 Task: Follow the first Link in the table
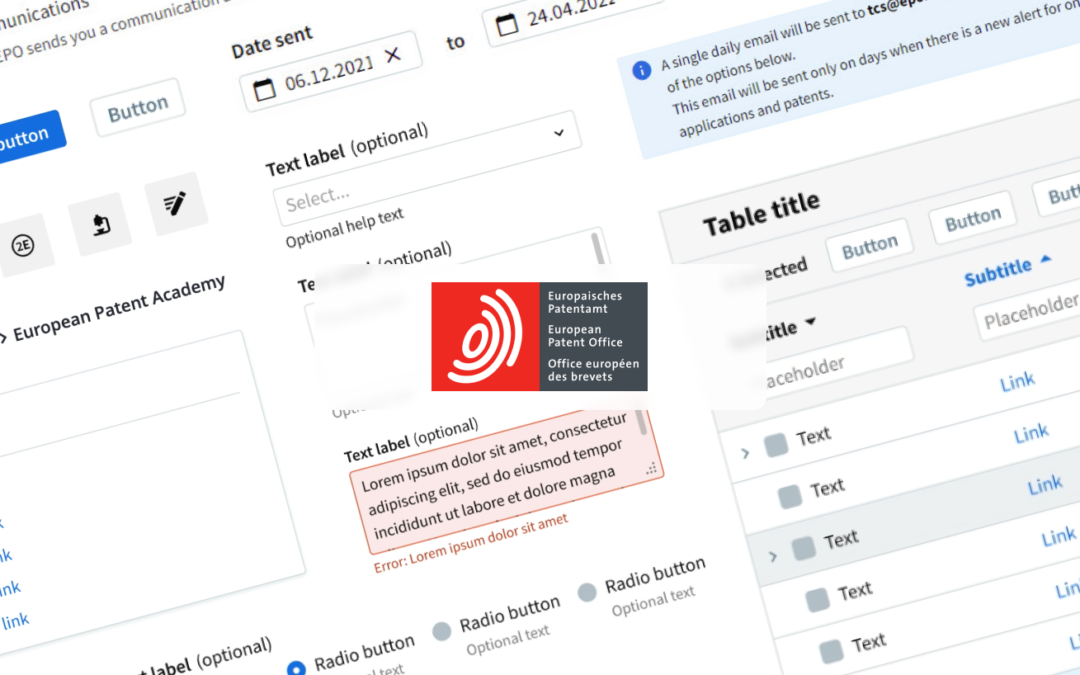point(1017,381)
